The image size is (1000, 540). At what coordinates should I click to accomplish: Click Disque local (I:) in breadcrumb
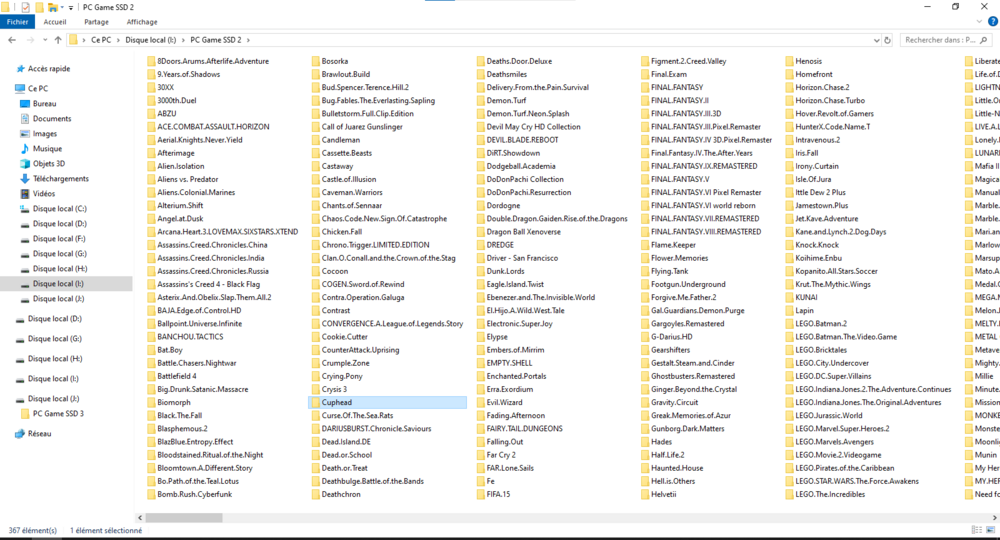click(x=149, y=40)
